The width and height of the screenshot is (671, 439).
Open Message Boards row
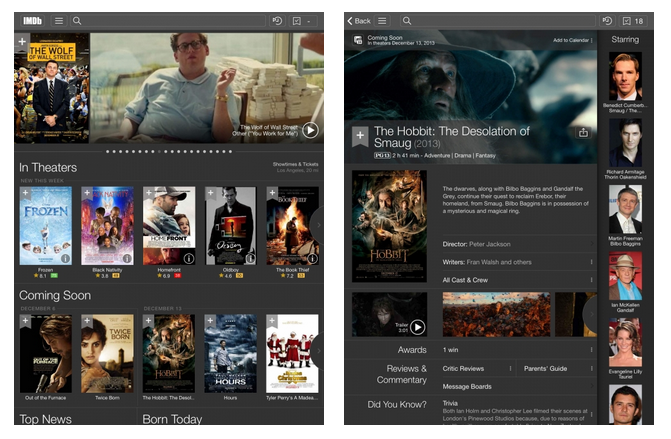pyautogui.click(x=519, y=386)
